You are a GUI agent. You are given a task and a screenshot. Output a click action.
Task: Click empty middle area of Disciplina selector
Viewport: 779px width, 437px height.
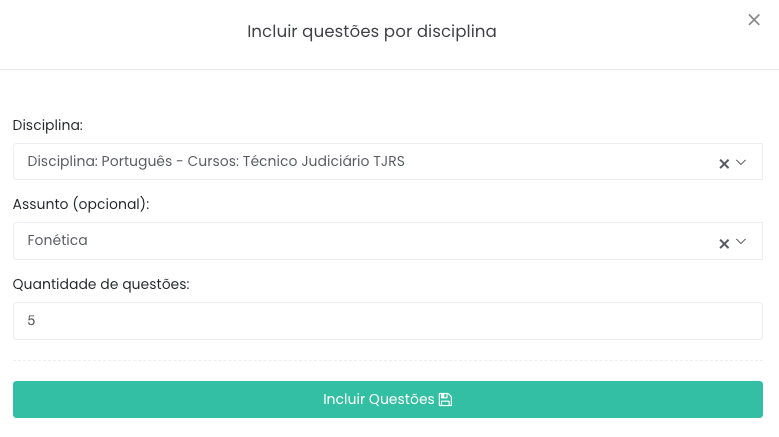pos(560,162)
